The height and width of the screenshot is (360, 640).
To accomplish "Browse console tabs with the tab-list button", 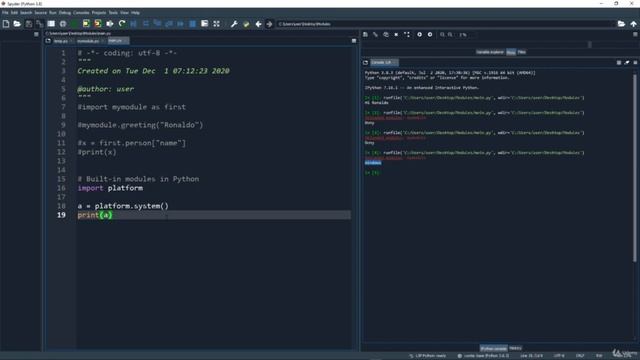I will 366,62.
